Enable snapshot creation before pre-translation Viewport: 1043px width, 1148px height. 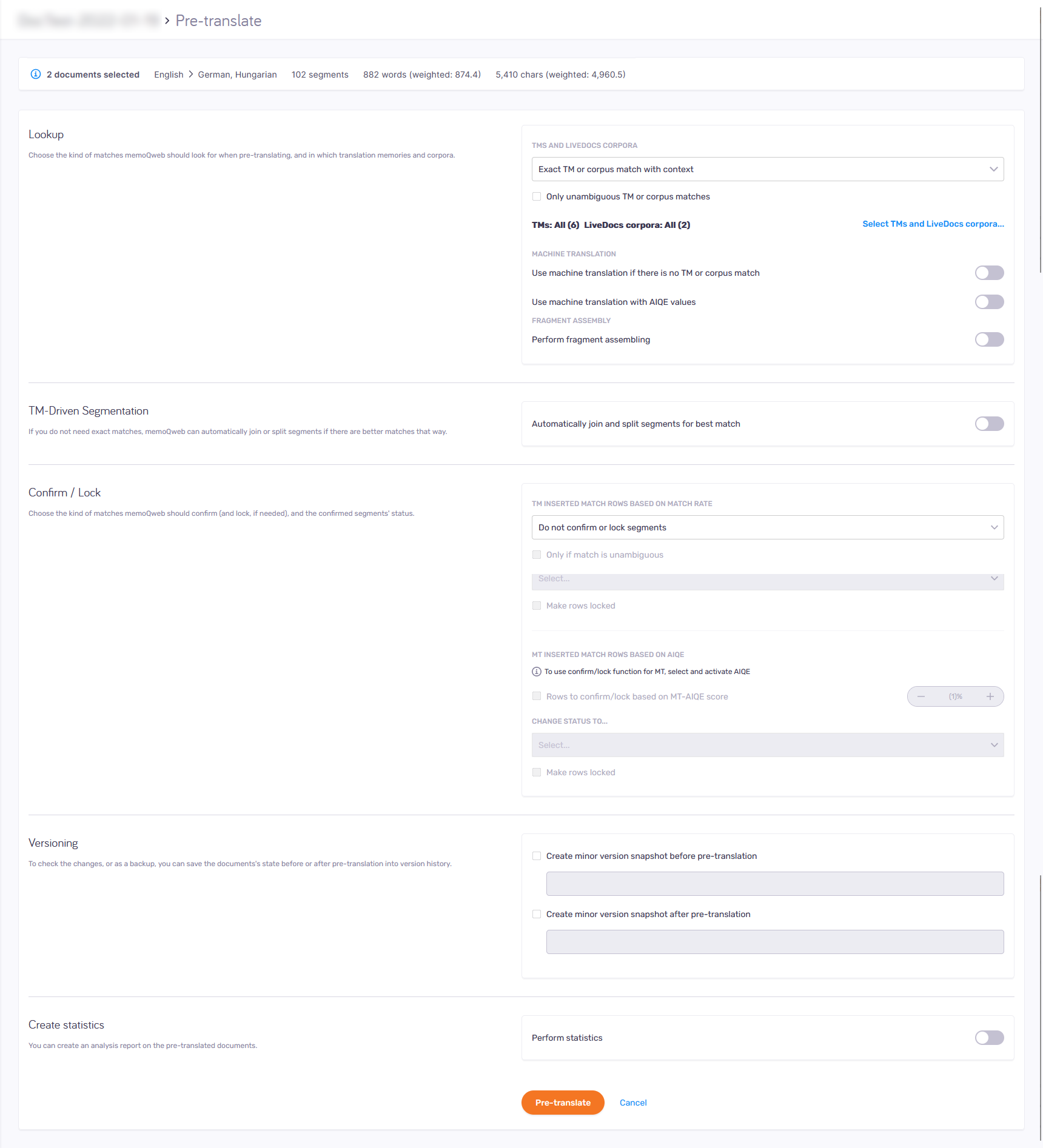[536, 855]
